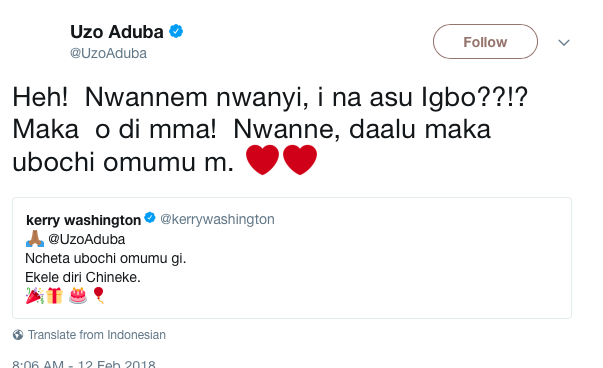
Task: Click the gift box emoji
Action: point(55,295)
